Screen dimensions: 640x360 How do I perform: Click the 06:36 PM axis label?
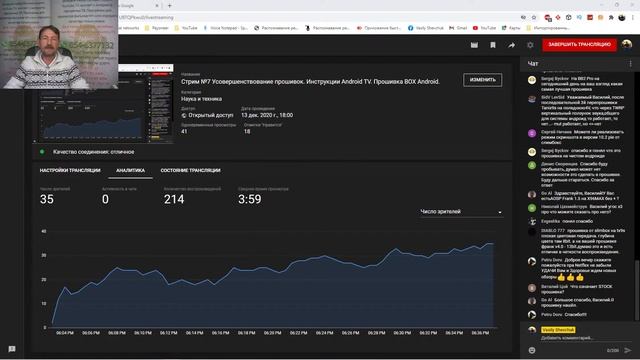[480, 333]
